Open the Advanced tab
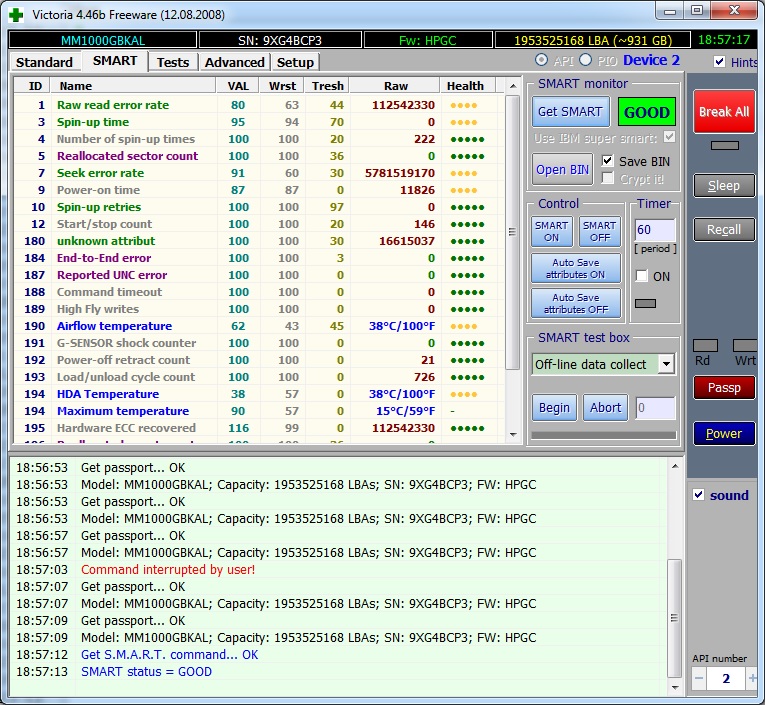 pos(235,62)
